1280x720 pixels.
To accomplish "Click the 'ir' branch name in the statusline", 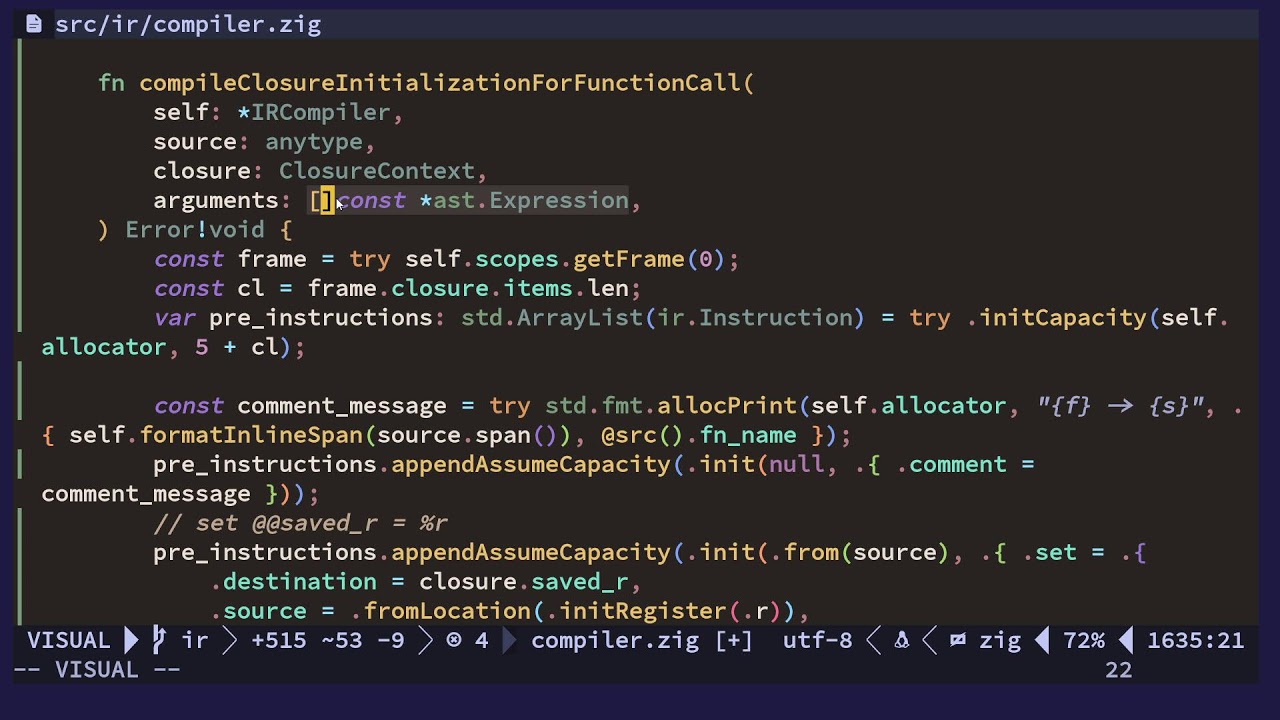I will (x=194, y=640).
